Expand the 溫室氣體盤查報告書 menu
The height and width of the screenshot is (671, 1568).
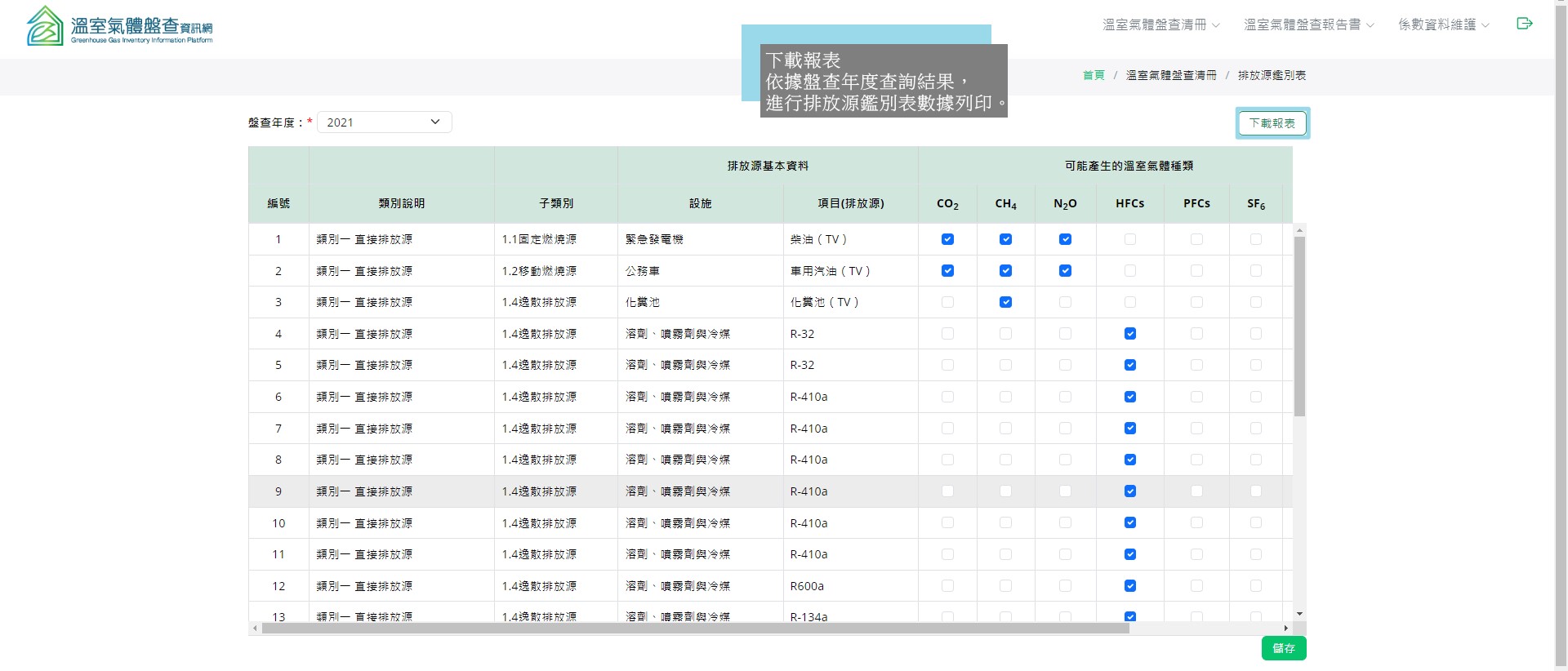1308,25
